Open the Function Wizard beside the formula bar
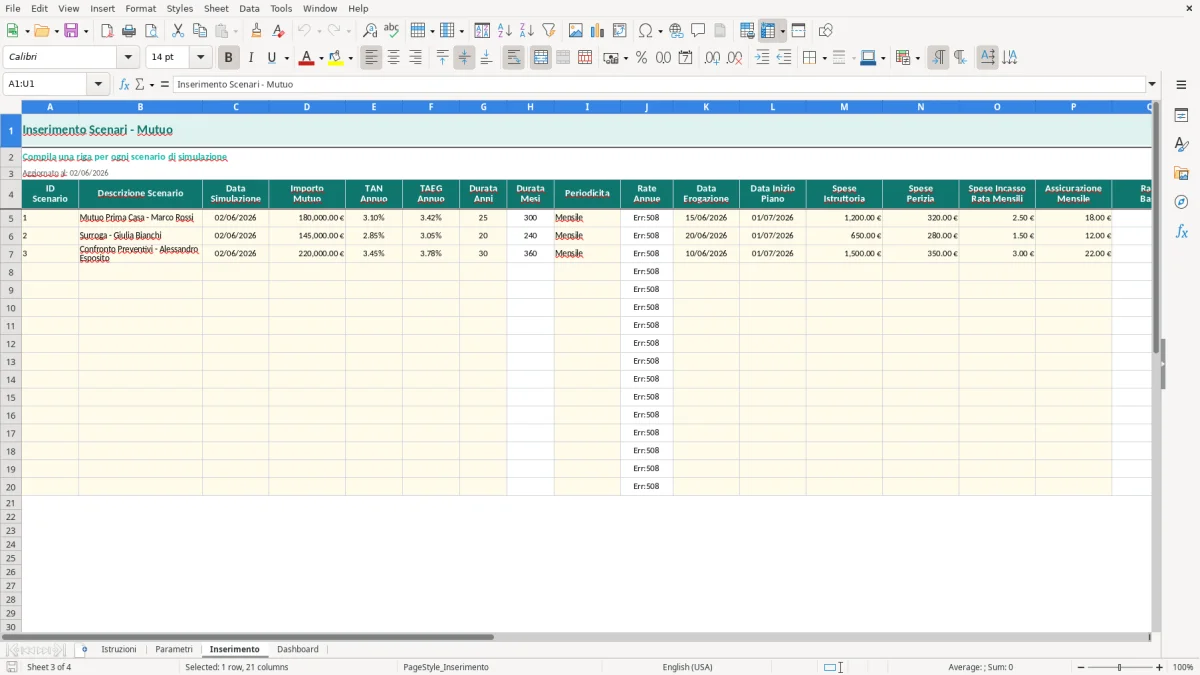Image resolution: width=1200 pixels, height=675 pixels. tap(124, 84)
